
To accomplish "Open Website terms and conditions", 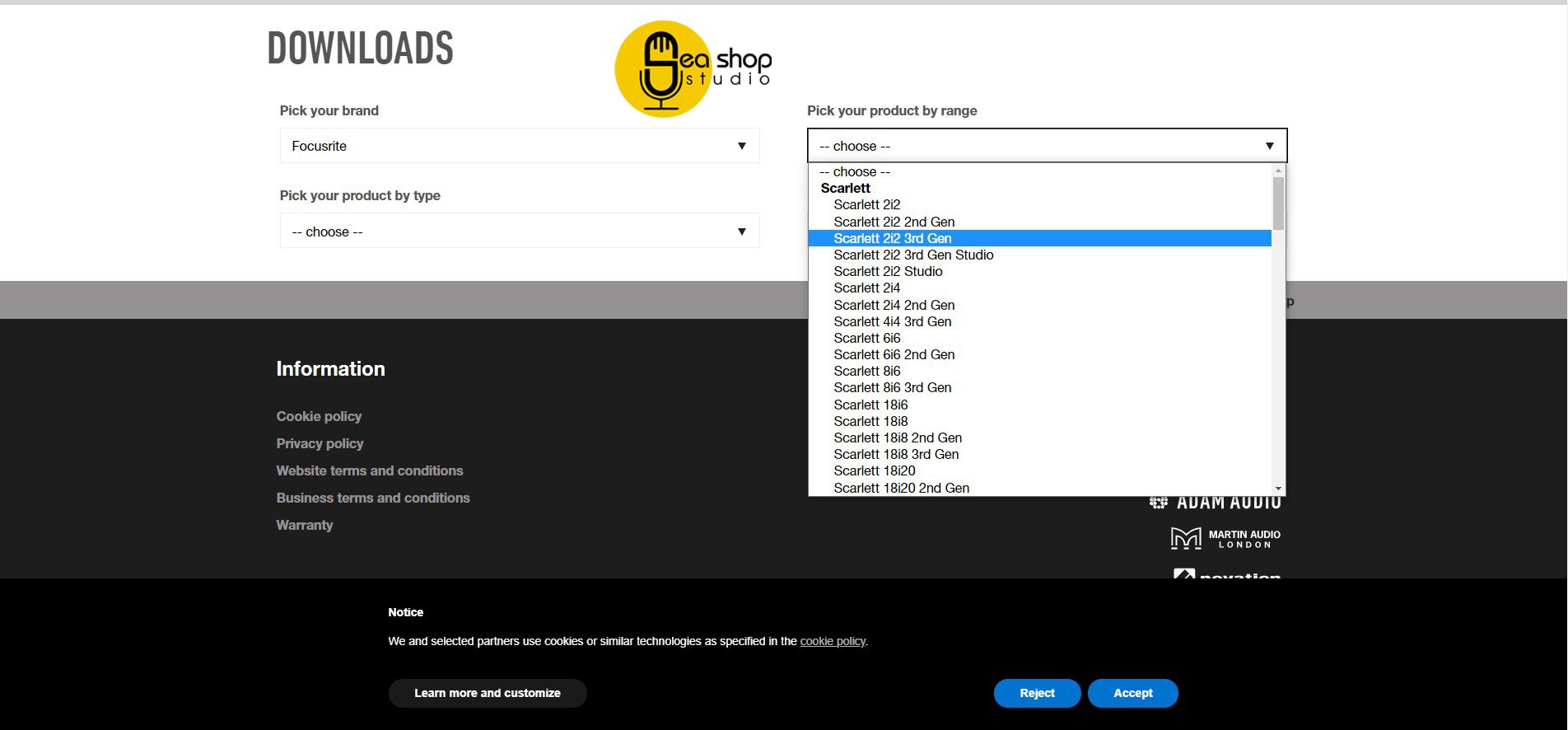I will pos(370,470).
